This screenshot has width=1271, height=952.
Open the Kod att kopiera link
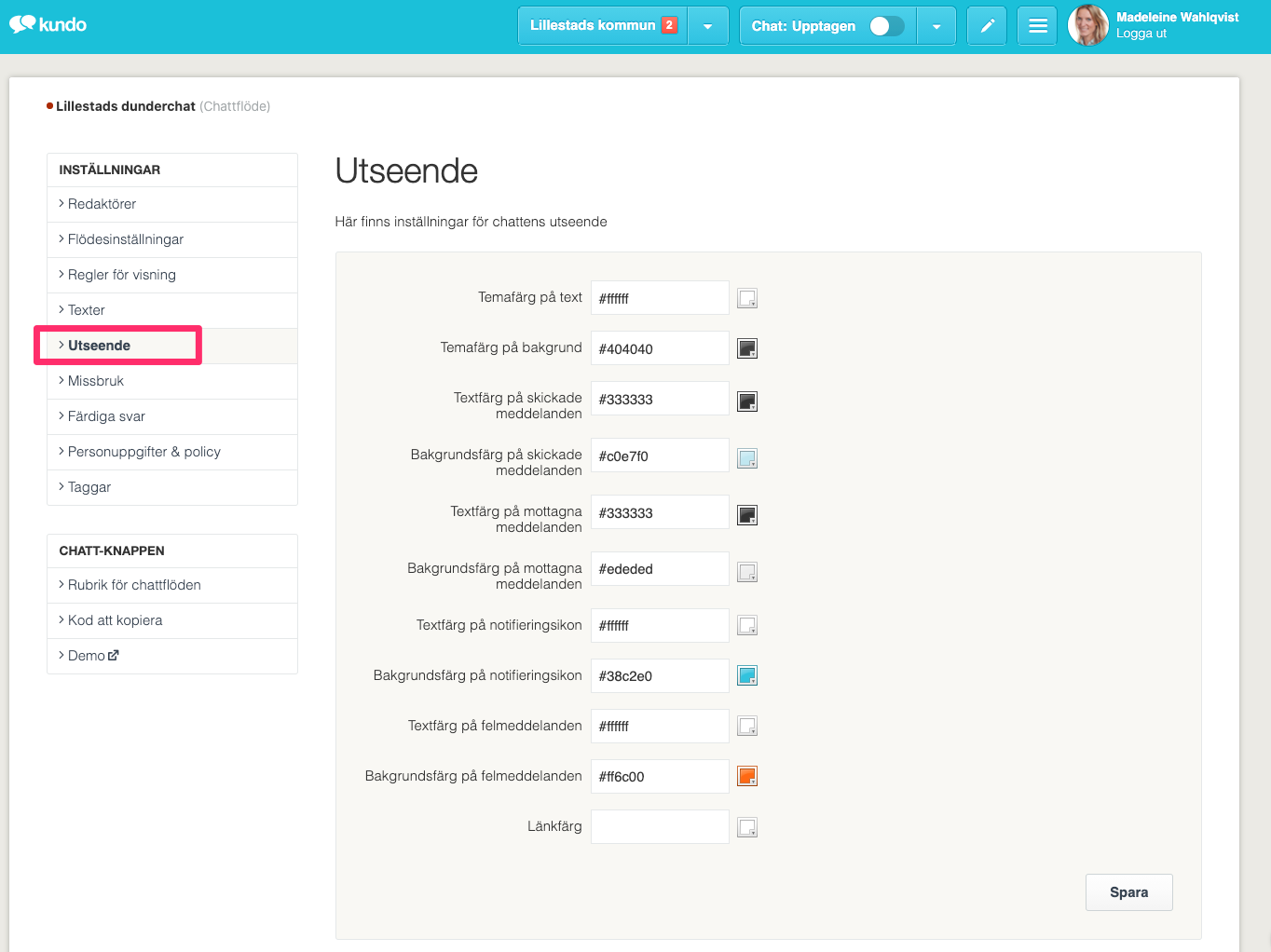(x=115, y=620)
